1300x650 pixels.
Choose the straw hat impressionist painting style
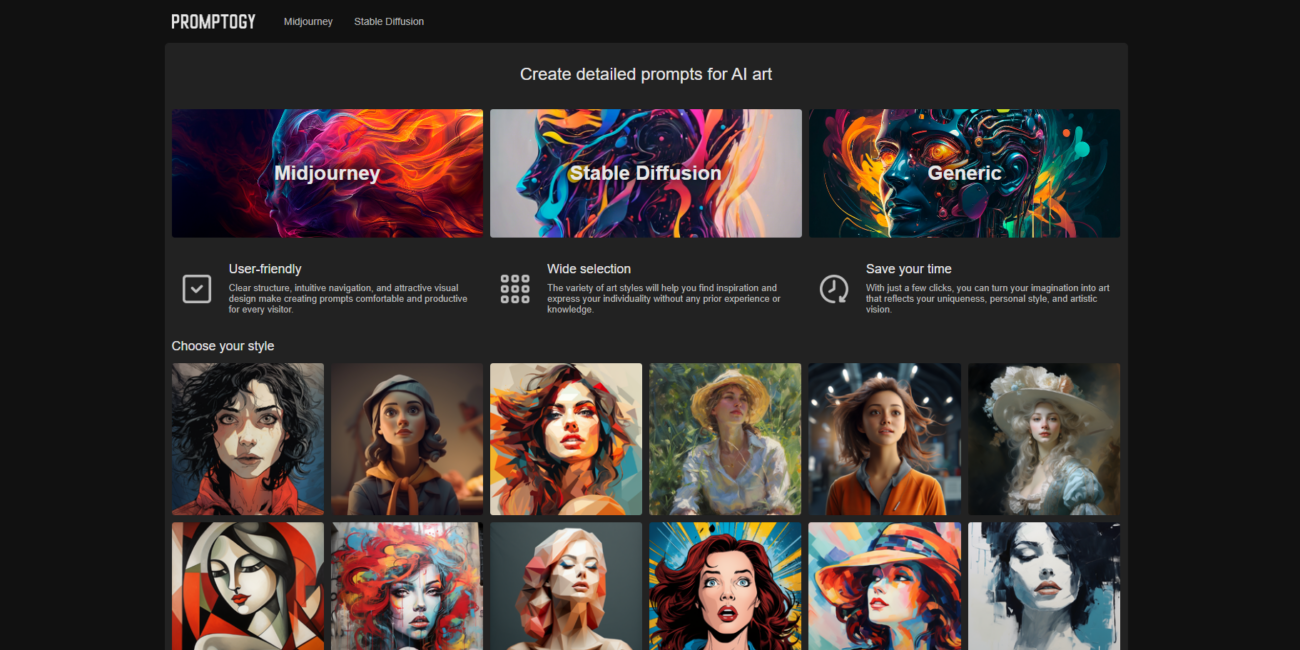pos(725,439)
